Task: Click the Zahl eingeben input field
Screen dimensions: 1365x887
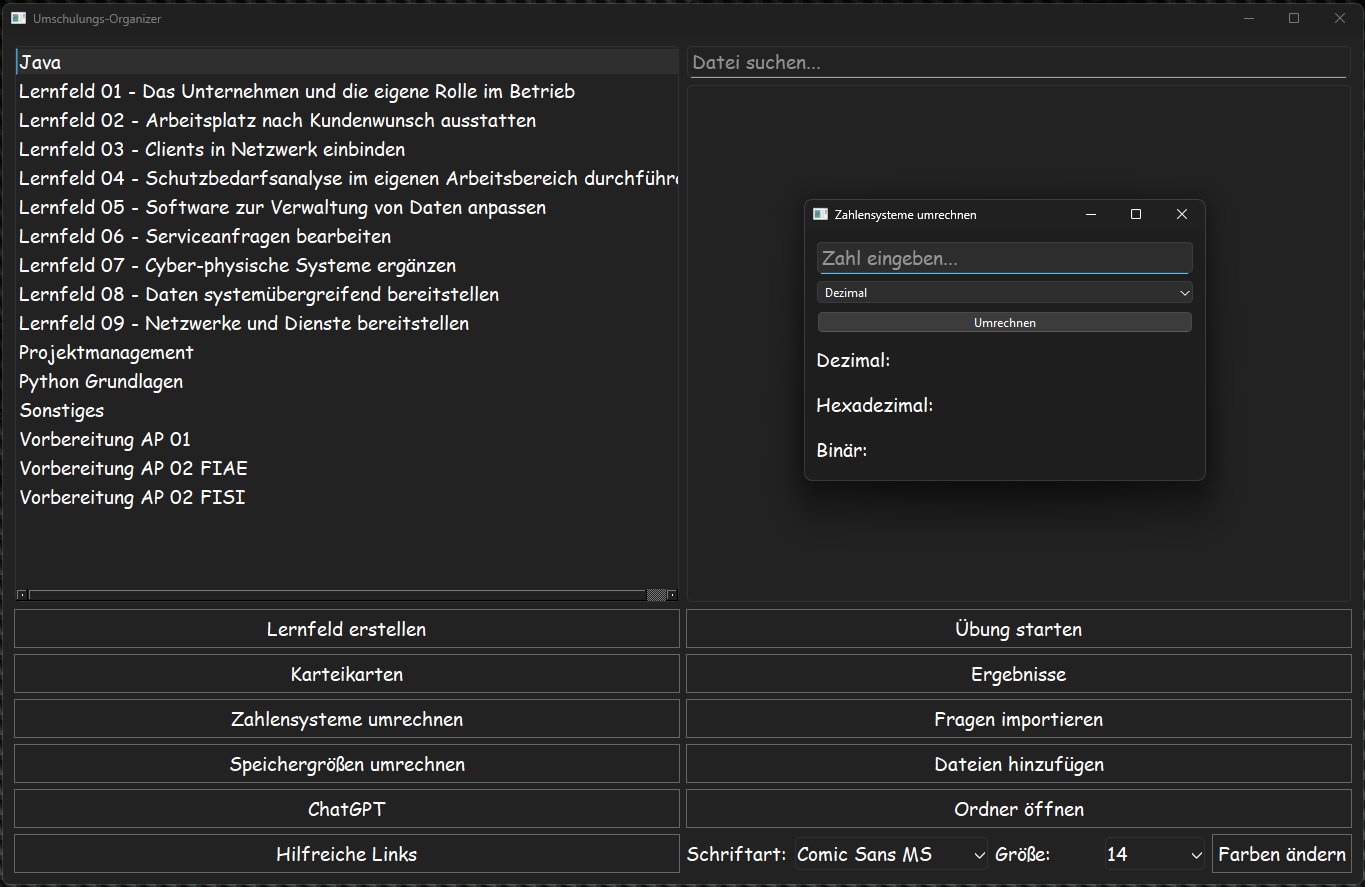Action: tap(1005, 258)
